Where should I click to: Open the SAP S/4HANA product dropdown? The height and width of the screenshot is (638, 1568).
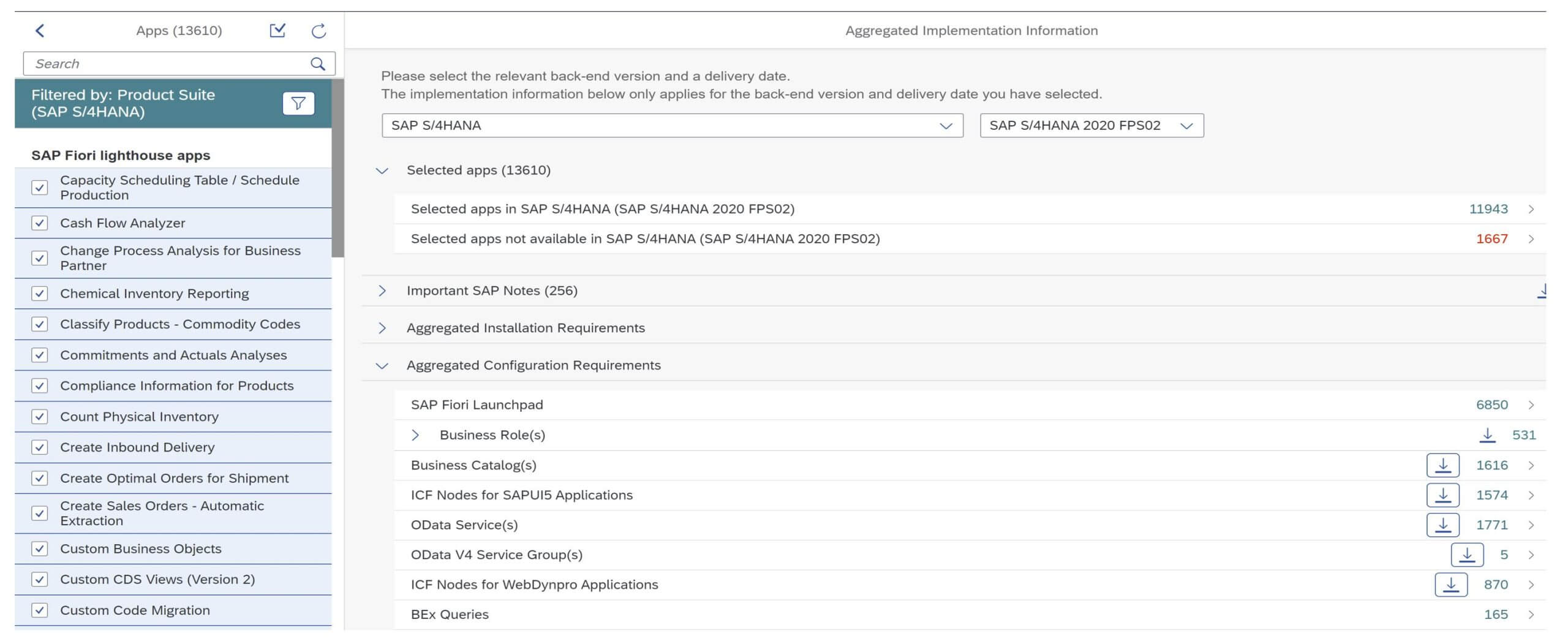672,126
